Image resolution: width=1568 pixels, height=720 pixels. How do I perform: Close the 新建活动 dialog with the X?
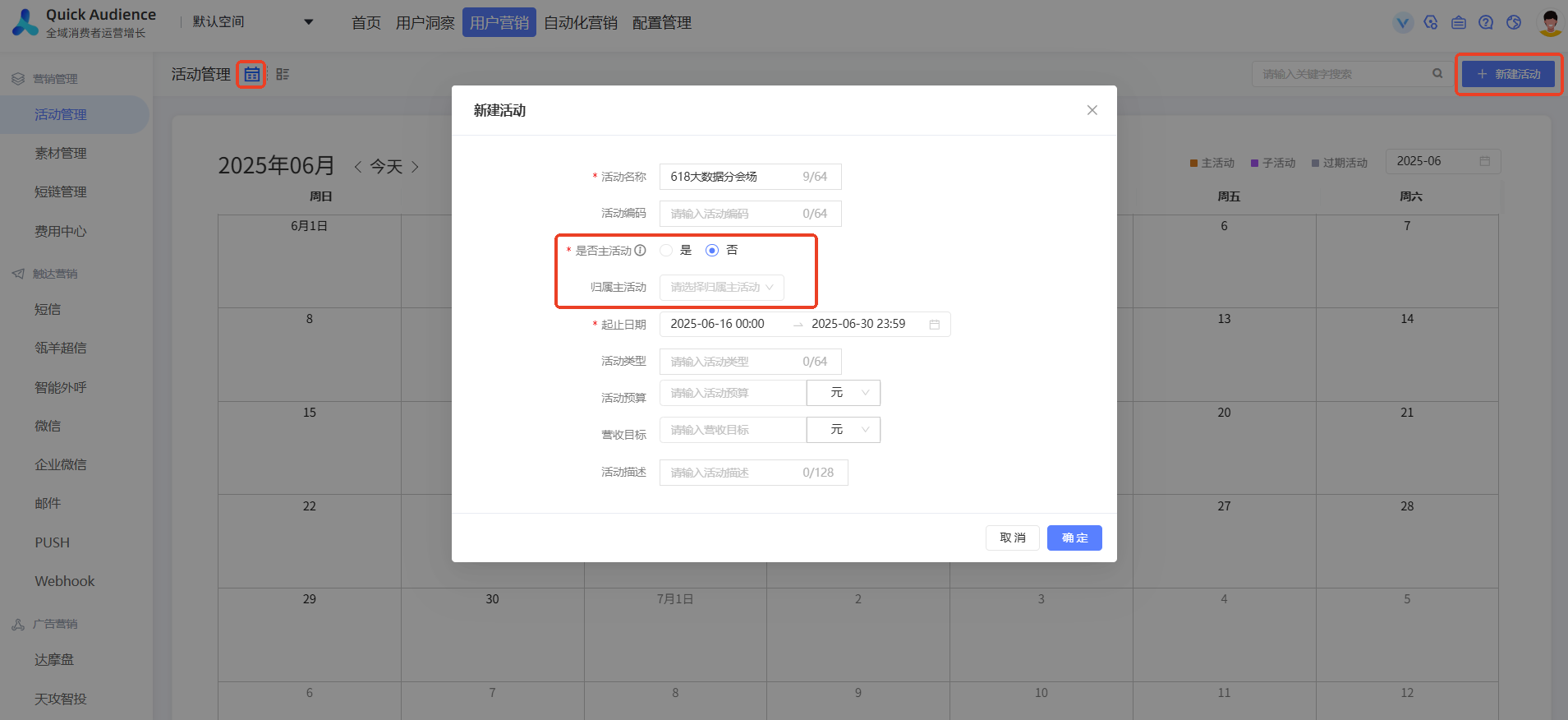1092,110
